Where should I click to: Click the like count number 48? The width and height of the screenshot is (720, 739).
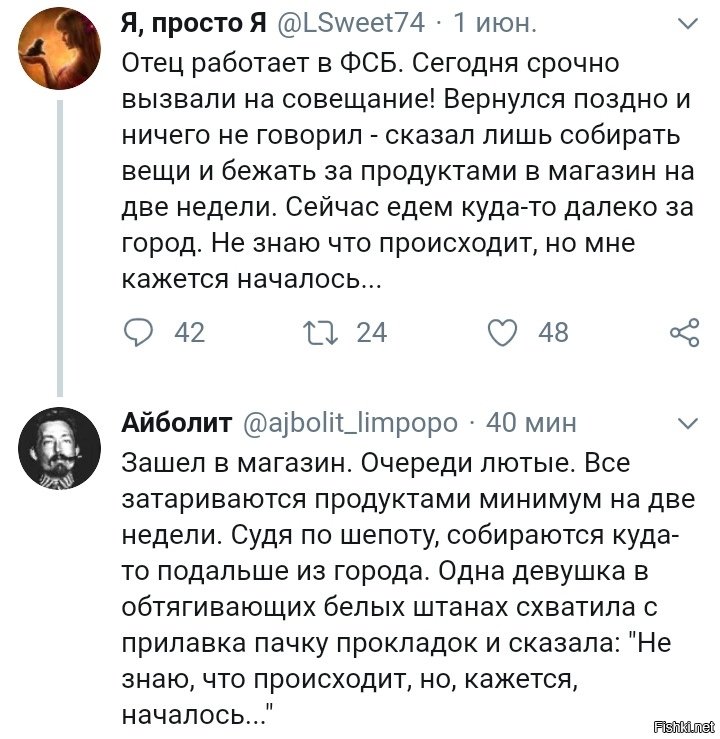click(x=553, y=332)
